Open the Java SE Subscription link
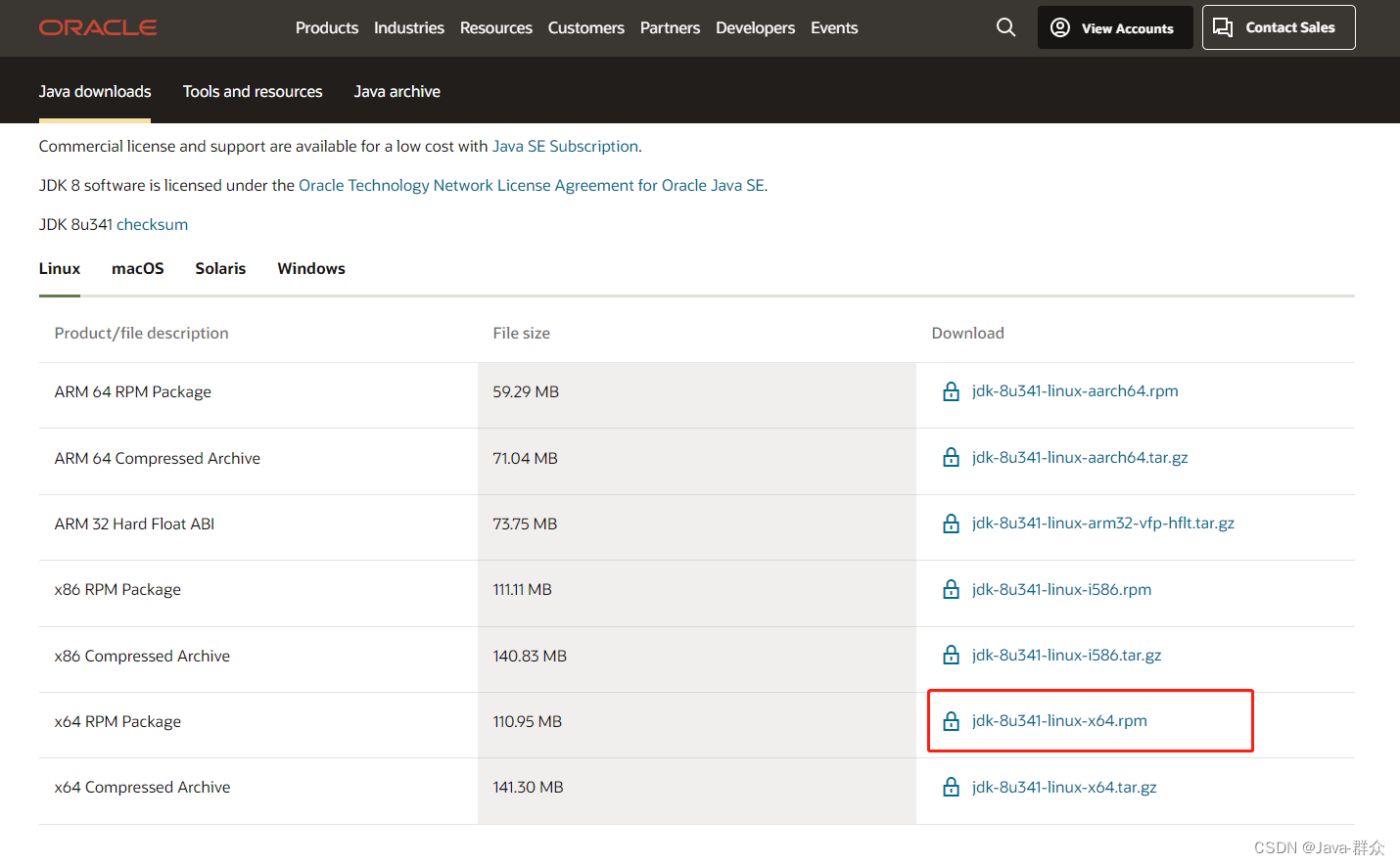This screenshot has height=865, width=1400. point(565,146)
